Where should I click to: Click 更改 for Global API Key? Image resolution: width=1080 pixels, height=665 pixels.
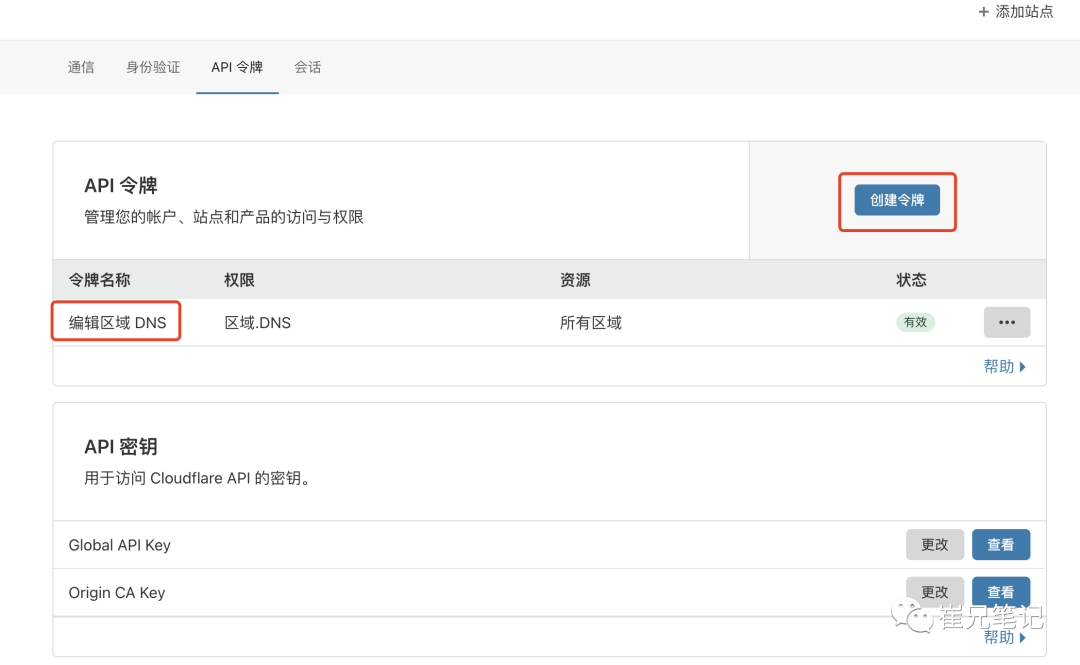[x=934, y=545]
